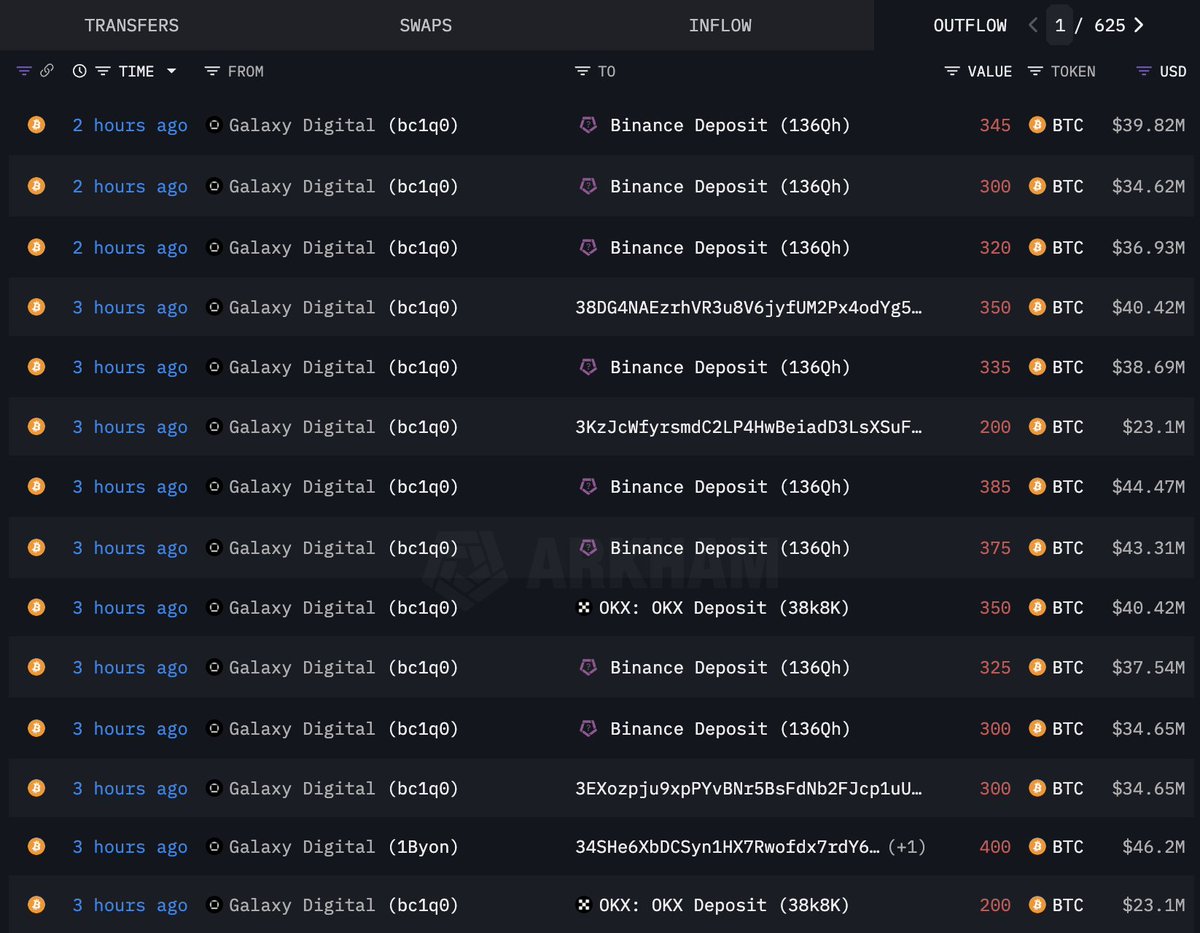The height and width of the screenshot is (933, 1200).
Task: Open Binance Deposit (136Qh) in the $36.93M row
Action: (730, 247)
